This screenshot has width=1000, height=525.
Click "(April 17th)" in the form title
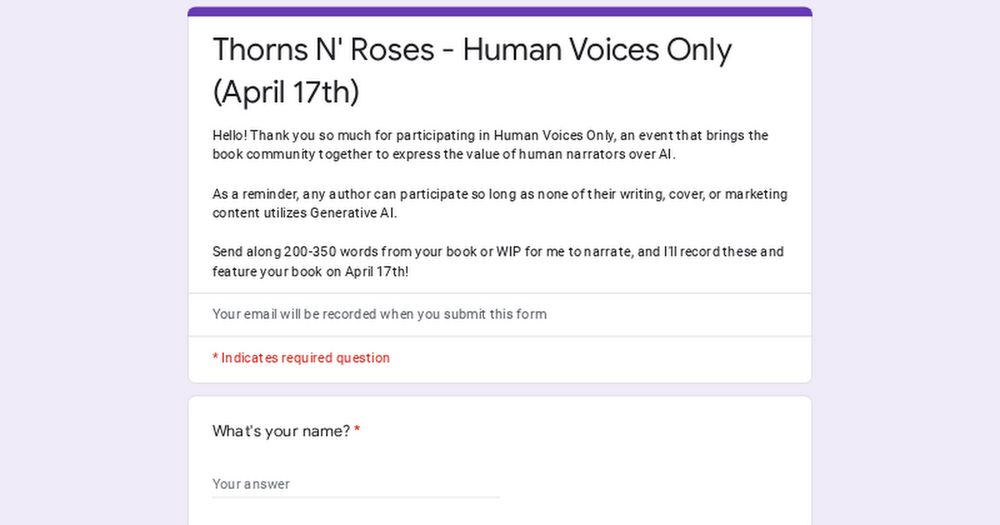(x=286, y=92)
